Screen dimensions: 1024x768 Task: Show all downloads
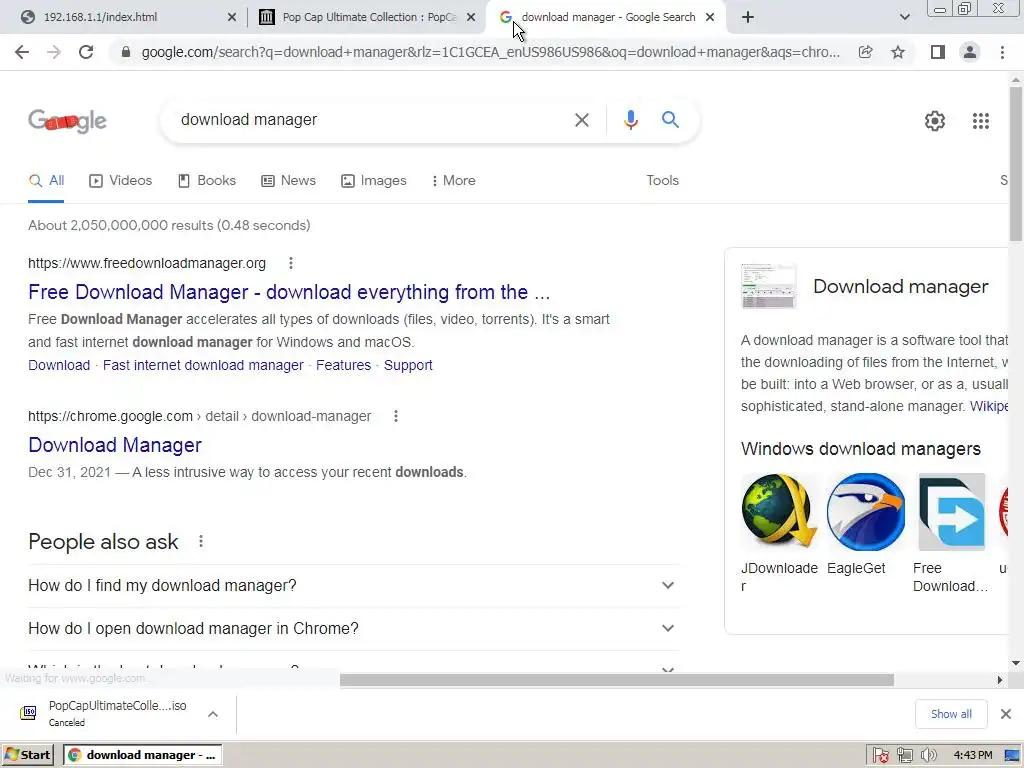click(951, 714)
